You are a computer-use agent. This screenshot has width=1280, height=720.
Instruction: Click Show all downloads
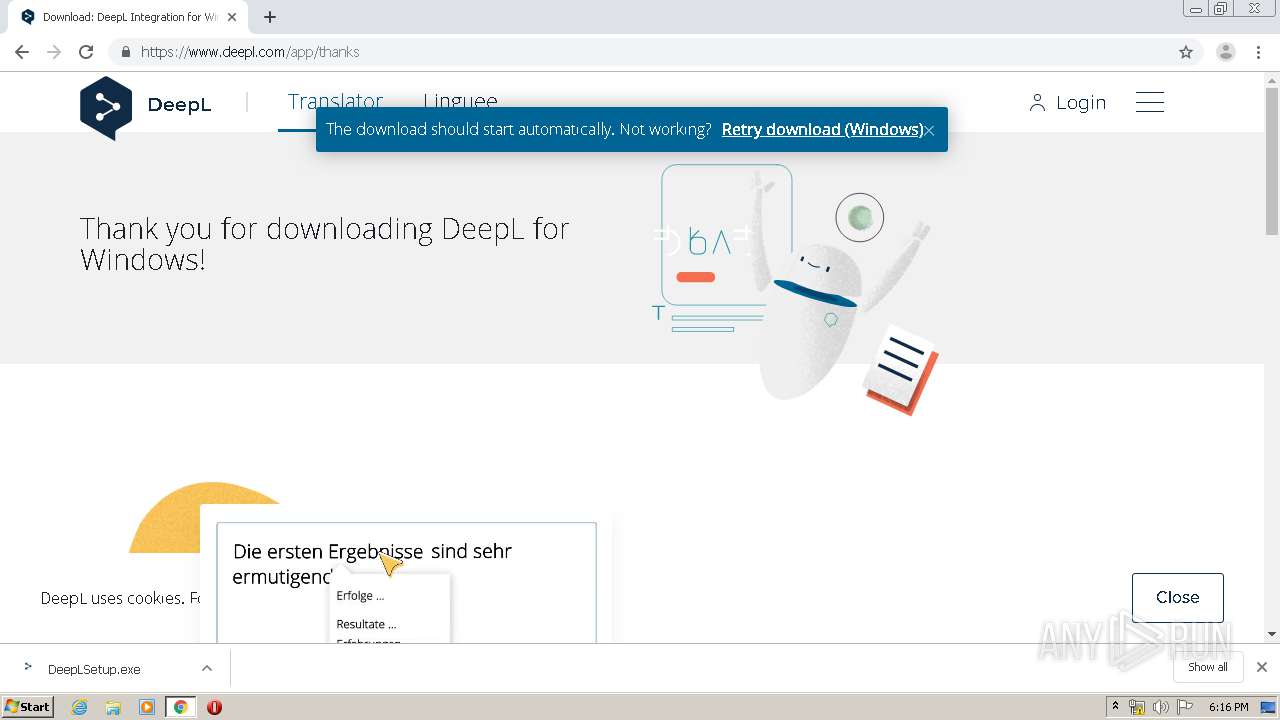(1208, 667)
